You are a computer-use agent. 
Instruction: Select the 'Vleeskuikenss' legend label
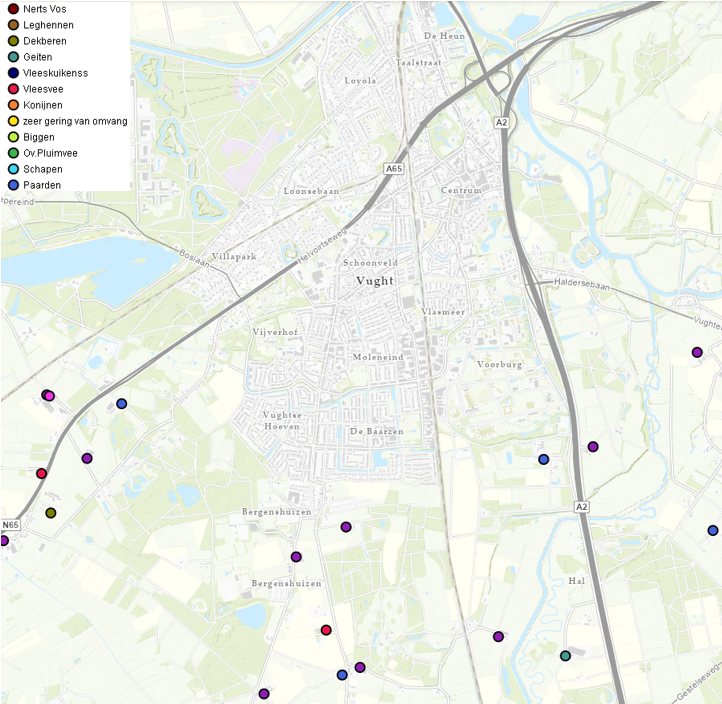click(55, 73)
